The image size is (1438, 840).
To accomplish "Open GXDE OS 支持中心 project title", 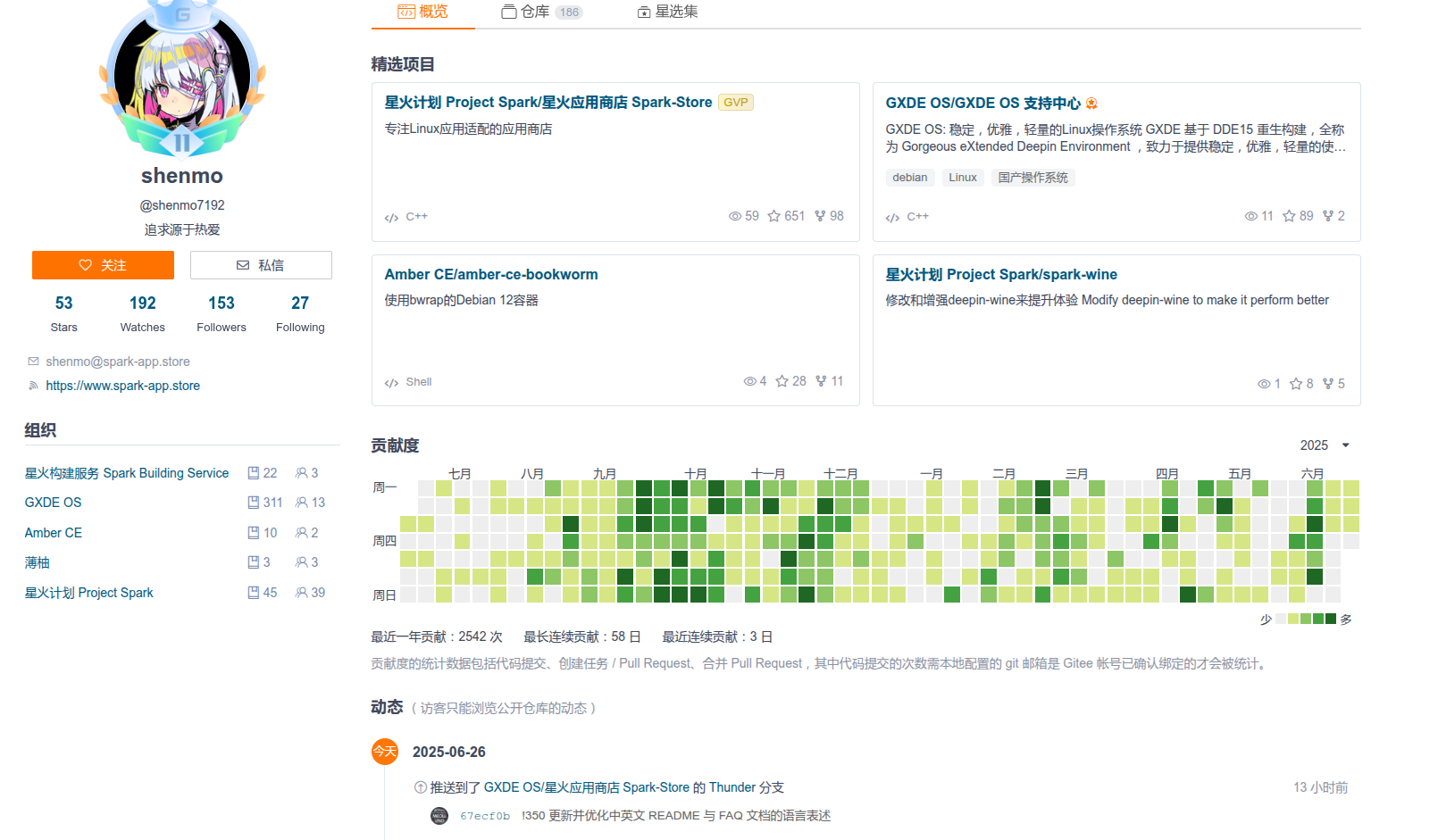I will tap(982, 104).
